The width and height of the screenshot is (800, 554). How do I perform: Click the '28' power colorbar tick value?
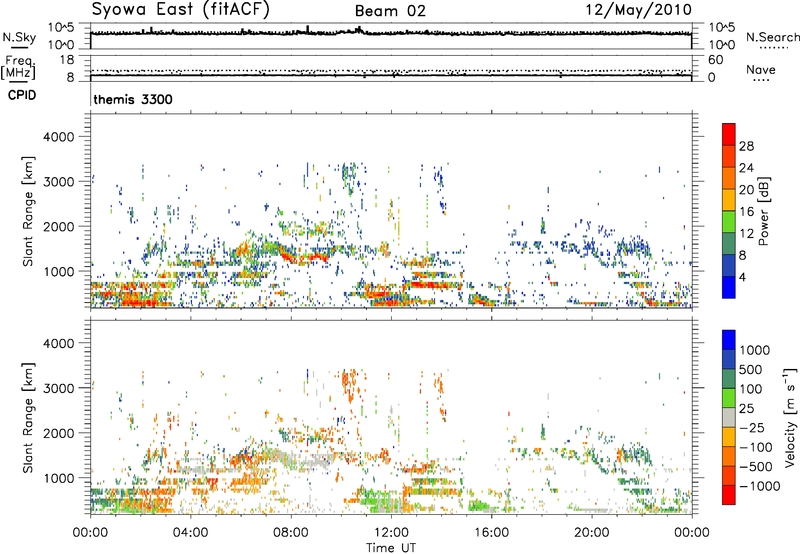pyautogui.click(x=746, y=146)
